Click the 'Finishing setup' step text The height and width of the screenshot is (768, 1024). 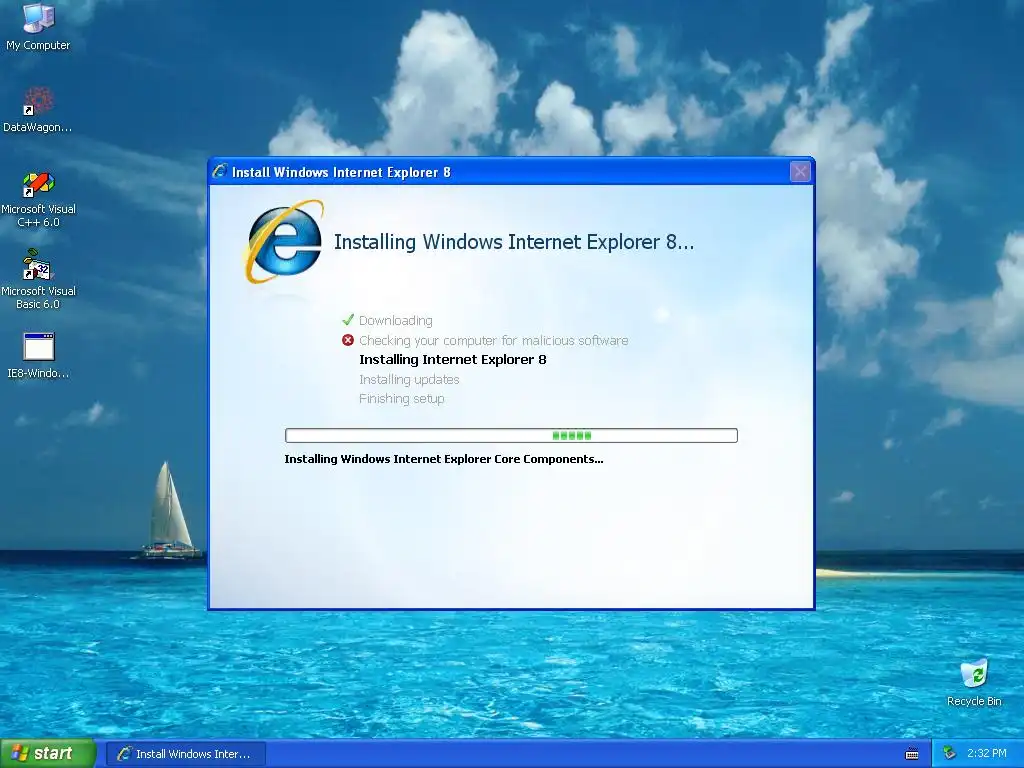[x=402, y=399]
